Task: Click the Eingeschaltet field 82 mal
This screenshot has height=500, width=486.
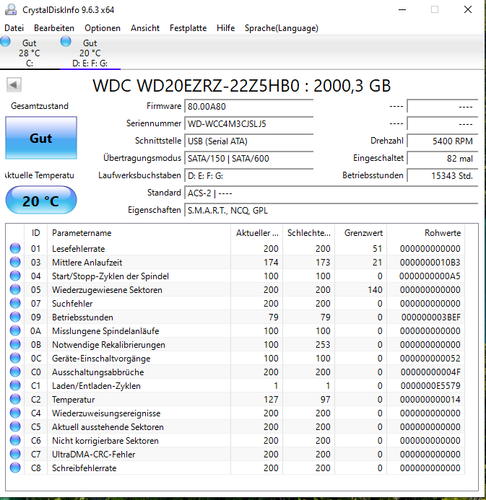Action: click(442, 159)
